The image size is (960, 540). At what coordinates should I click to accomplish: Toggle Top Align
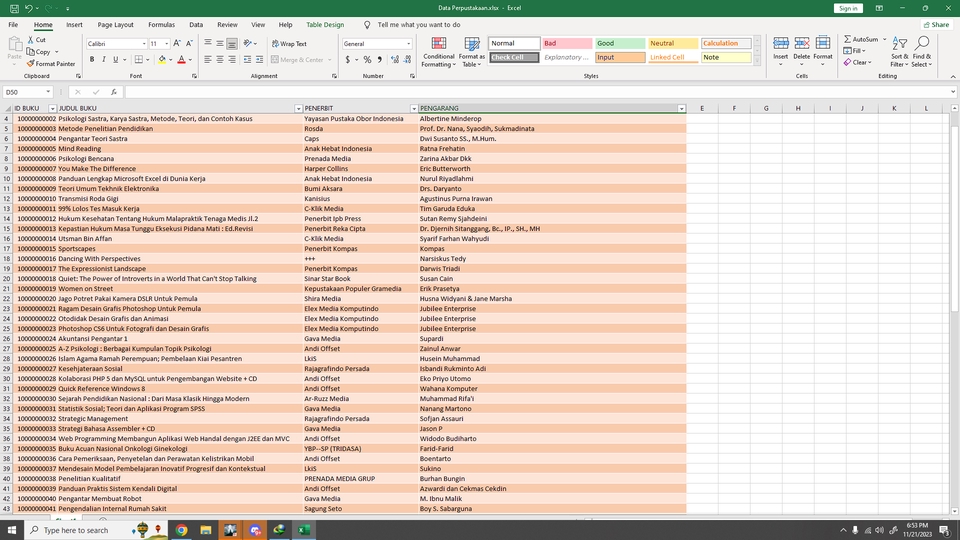(208, 43)
